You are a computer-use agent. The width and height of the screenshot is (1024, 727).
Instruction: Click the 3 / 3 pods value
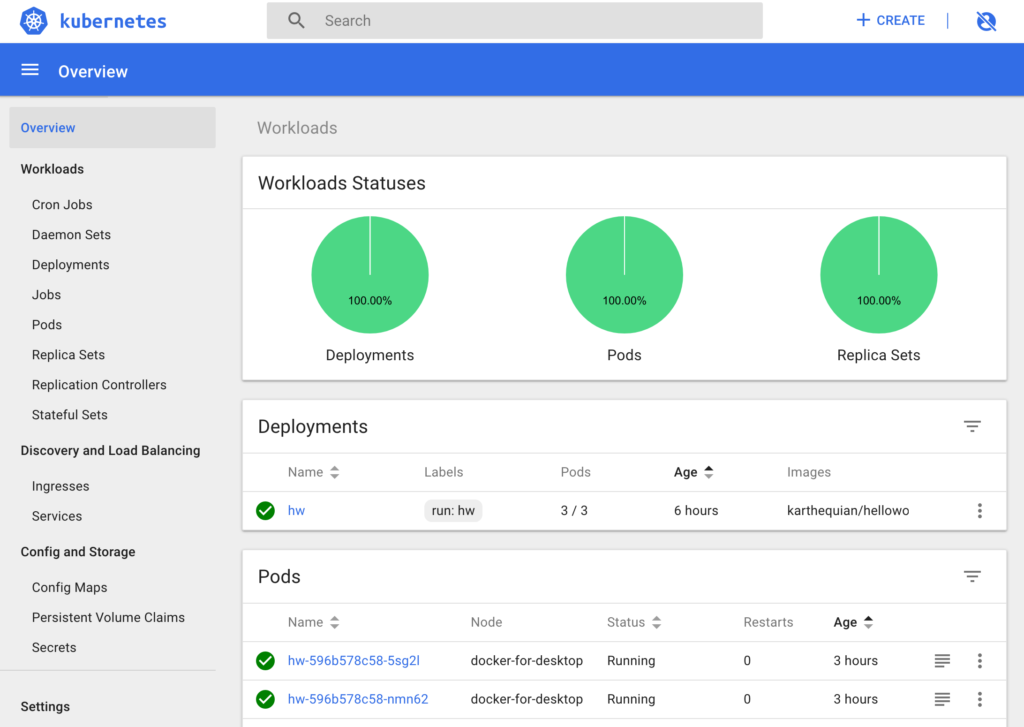[x=574, y=511]
